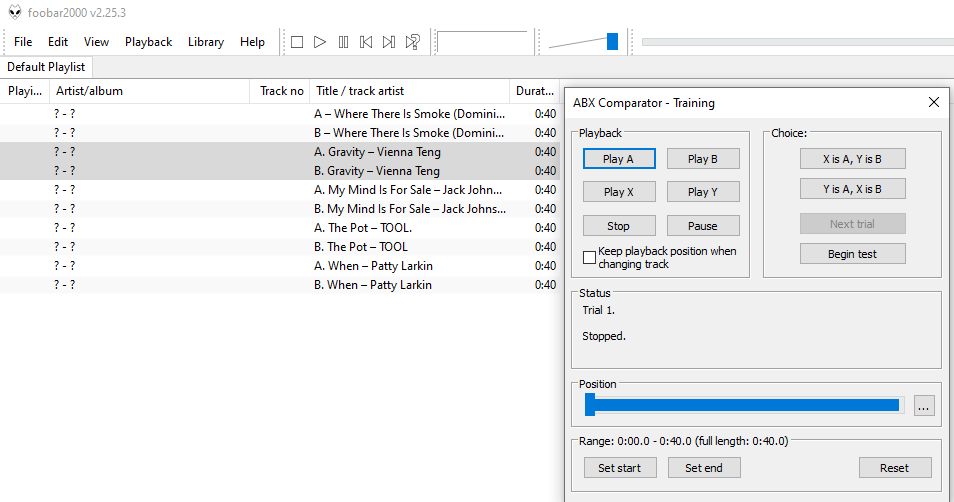Viewport: 954px width, 502px height.
Task: Click the Play B button
Action: (x=703, y=159)
